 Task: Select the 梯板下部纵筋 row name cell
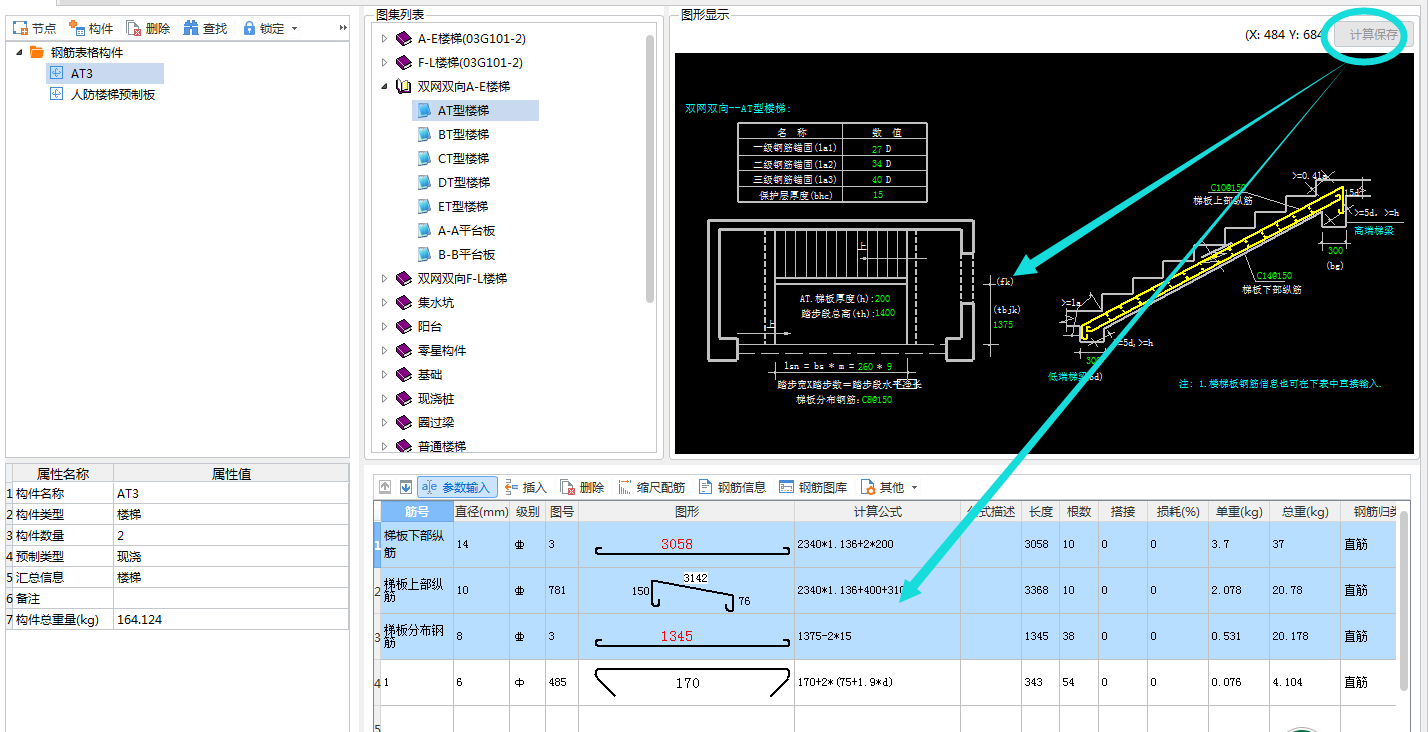pos(417,545)
